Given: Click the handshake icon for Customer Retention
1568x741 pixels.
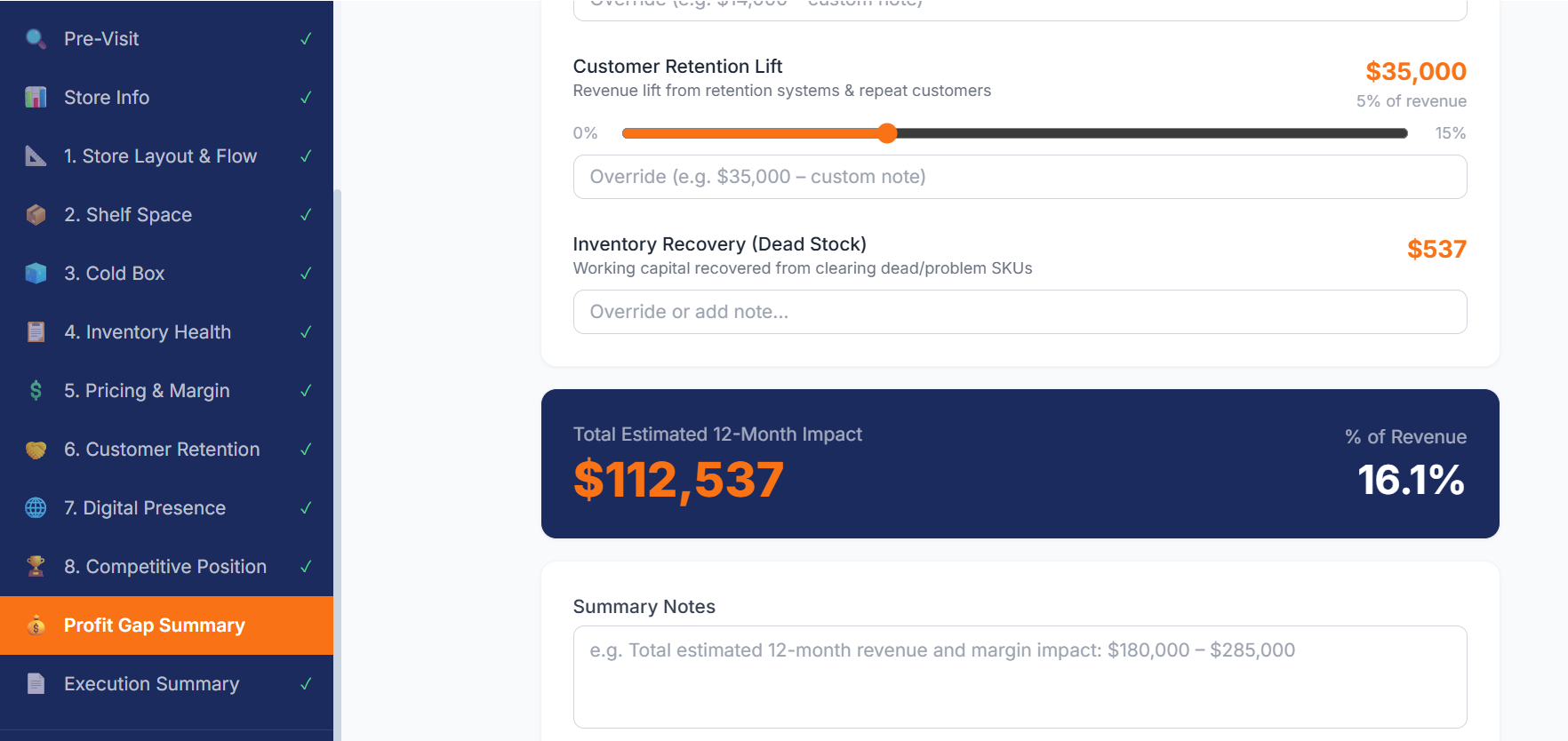Looking at the screenshot, I should coord(36,450).
